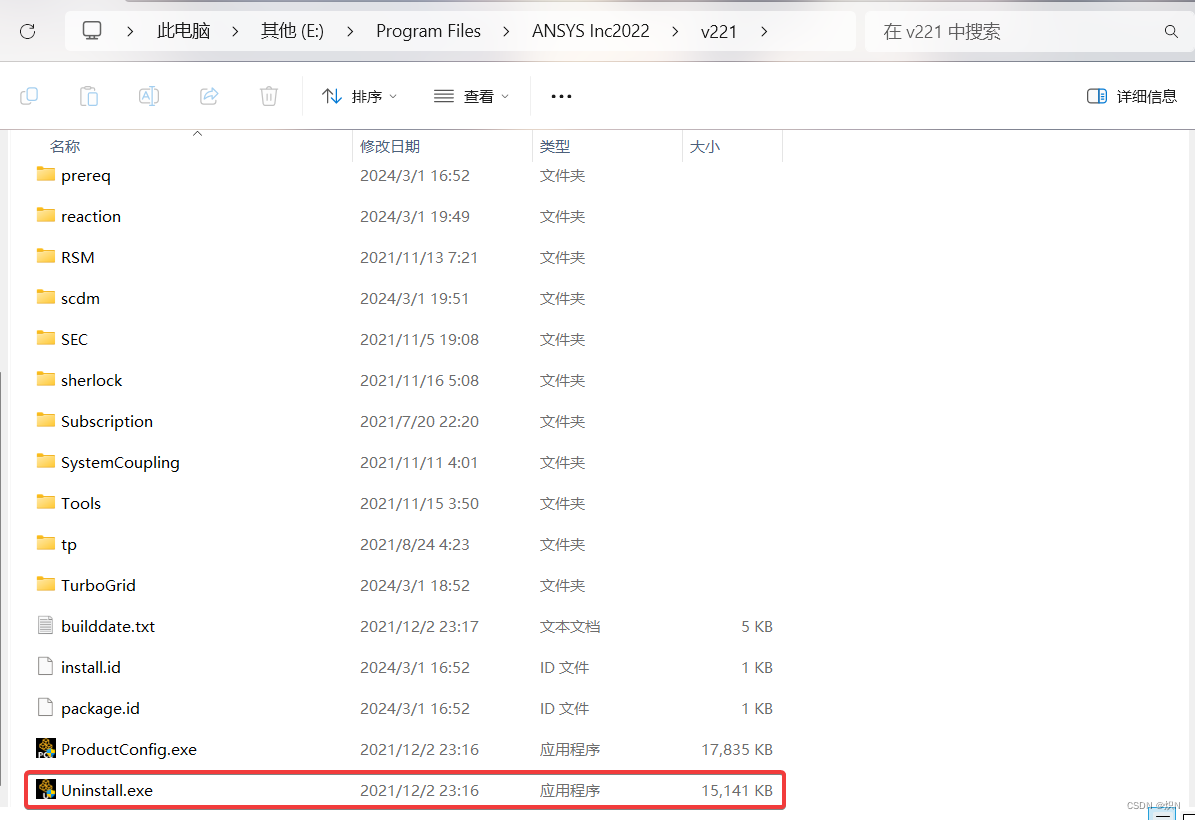Click the 15,141 KB size value
Image resolution: width=1195 pixels, height=820 pixels.
pyautogui.click(x=737, y=790)
